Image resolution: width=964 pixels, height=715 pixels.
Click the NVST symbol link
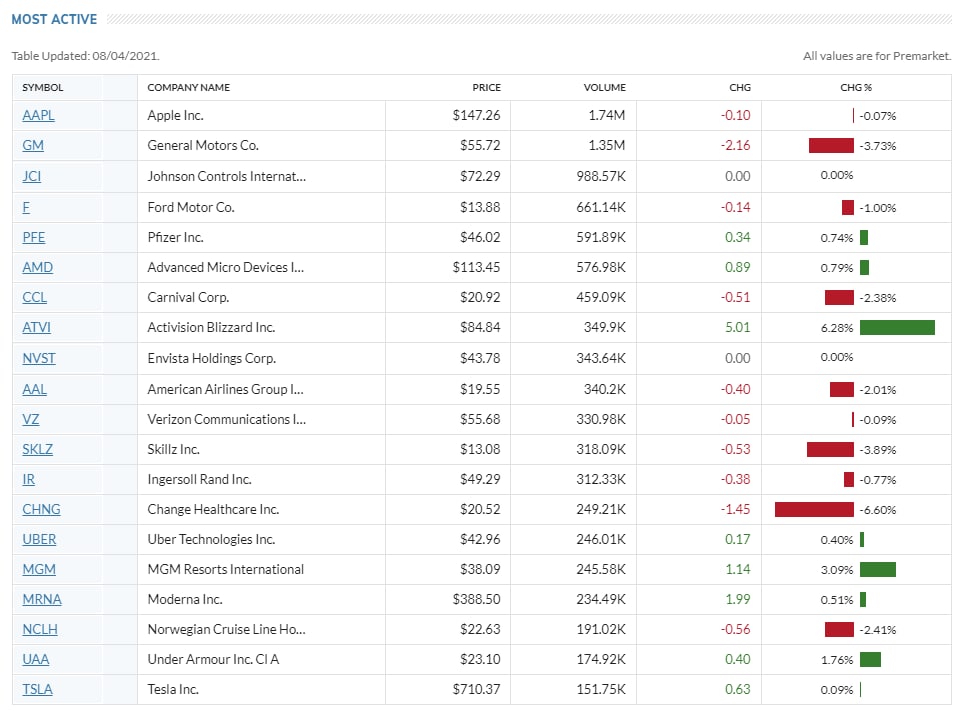coord(39,358)
